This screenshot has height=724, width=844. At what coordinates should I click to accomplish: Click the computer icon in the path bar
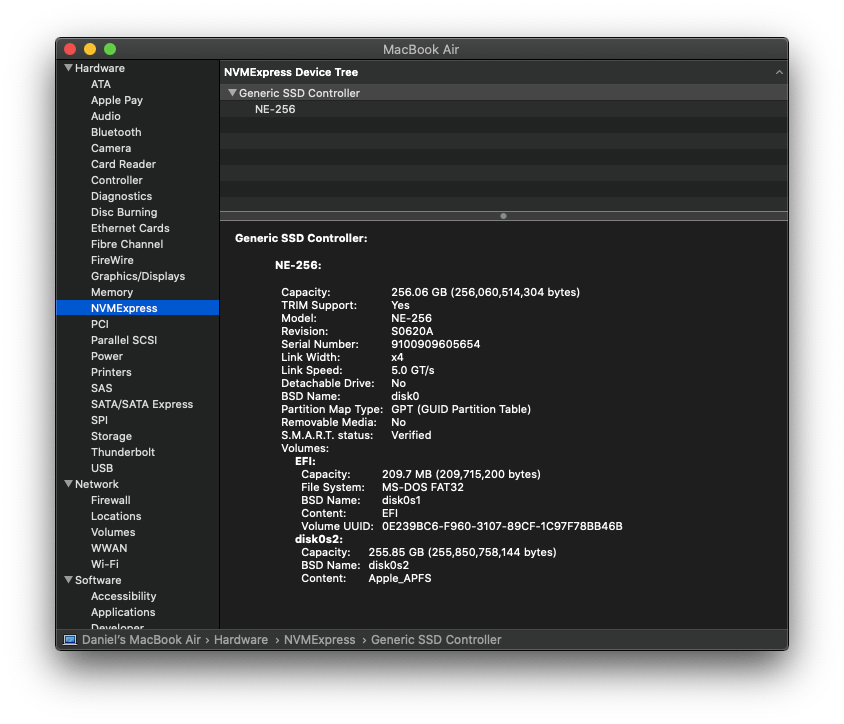tap(70, 639)
